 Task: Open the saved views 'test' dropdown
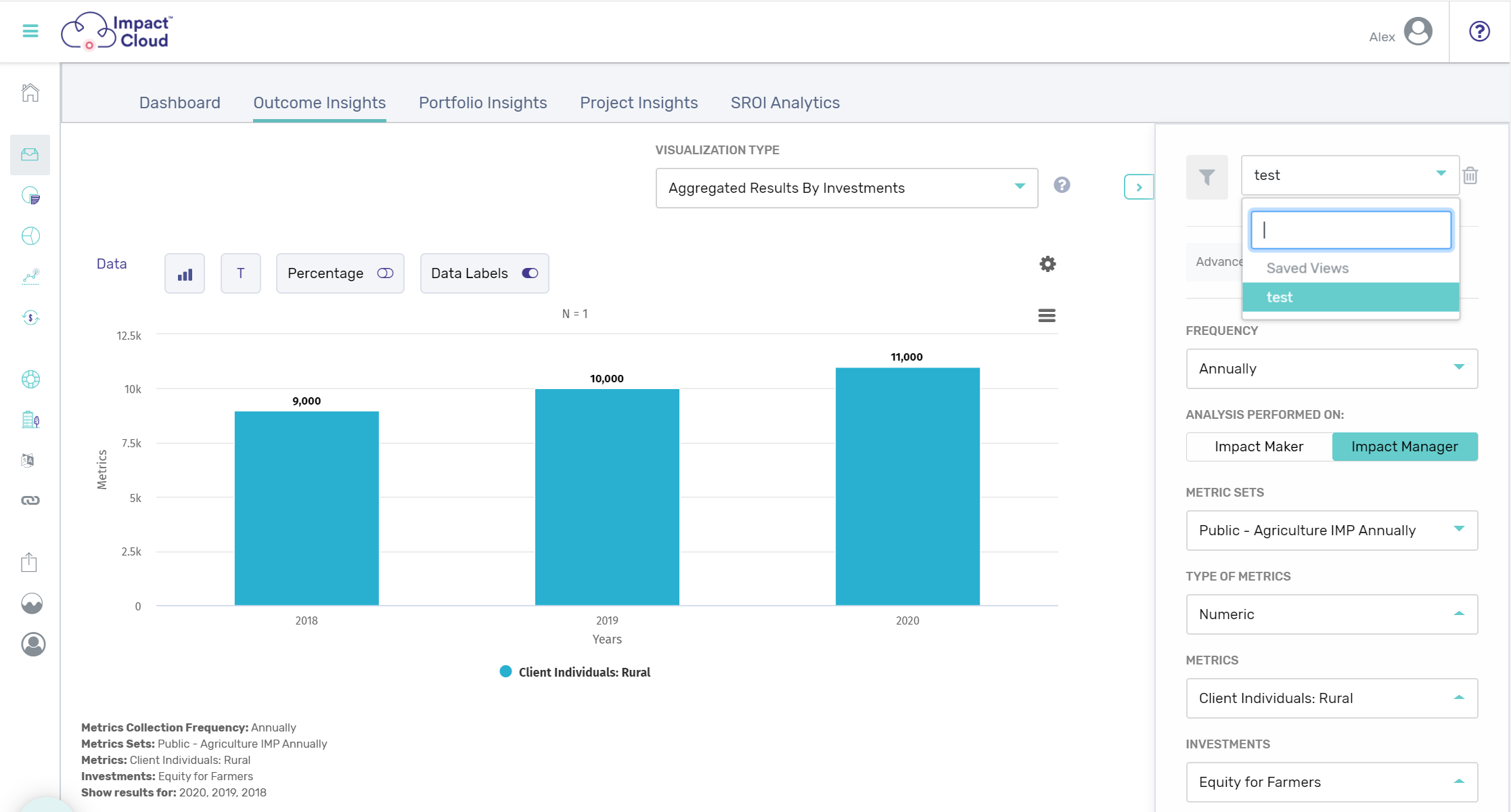pyautogui.click(x=1349, y=175)
